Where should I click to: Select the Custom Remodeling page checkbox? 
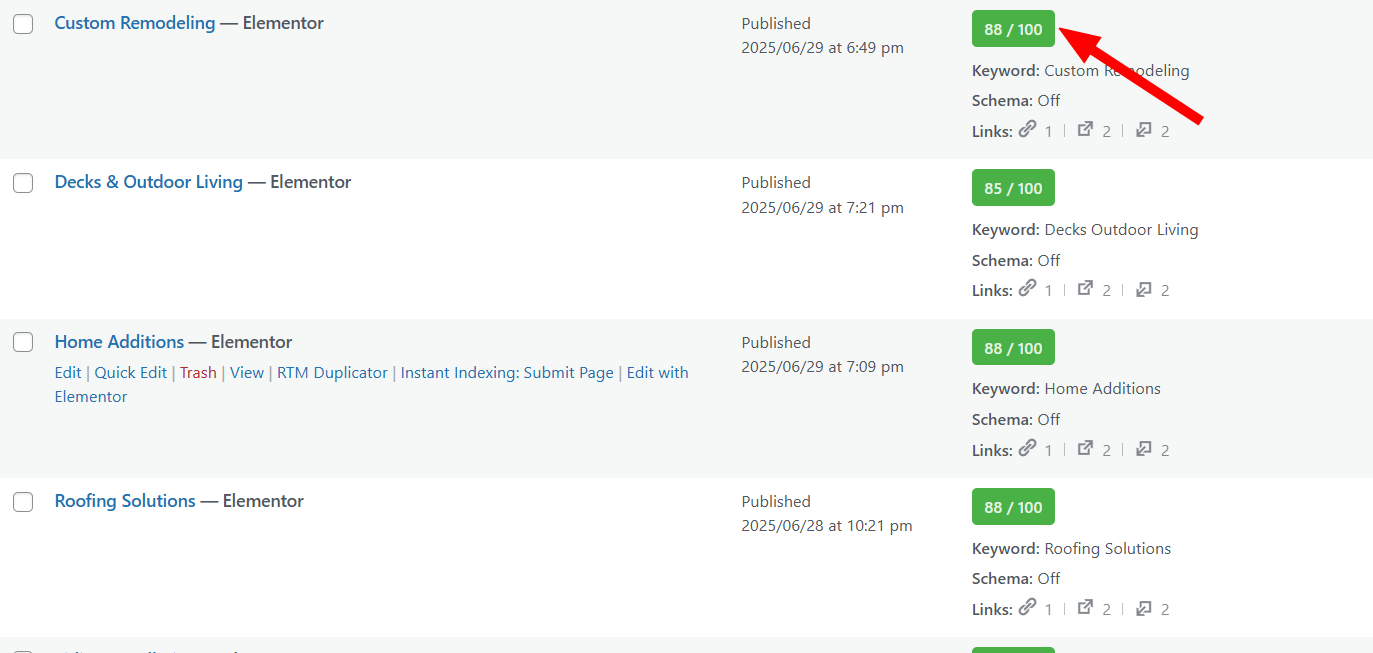pyautogui.click(x=23, y=24)
